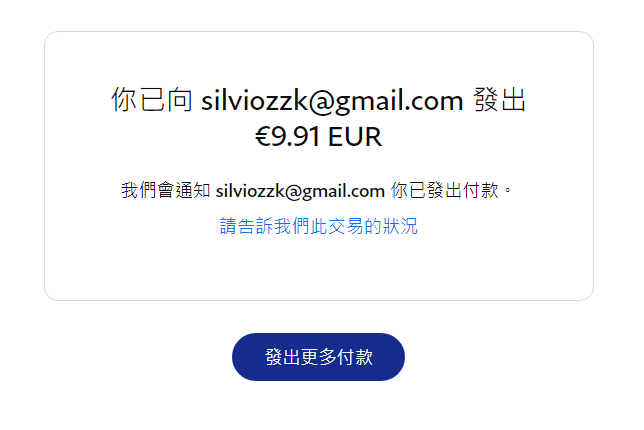This screenshot has height=430, width=644.
Task: Click the 付款 characters inside the blue button
Action: click(x=355, y=357)
